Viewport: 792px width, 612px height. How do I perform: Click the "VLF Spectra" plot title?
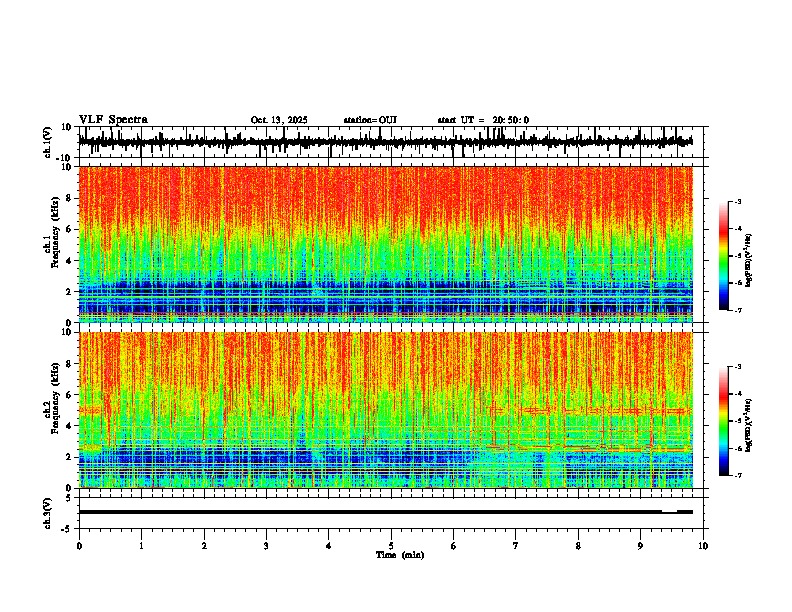tap(113, 120)
